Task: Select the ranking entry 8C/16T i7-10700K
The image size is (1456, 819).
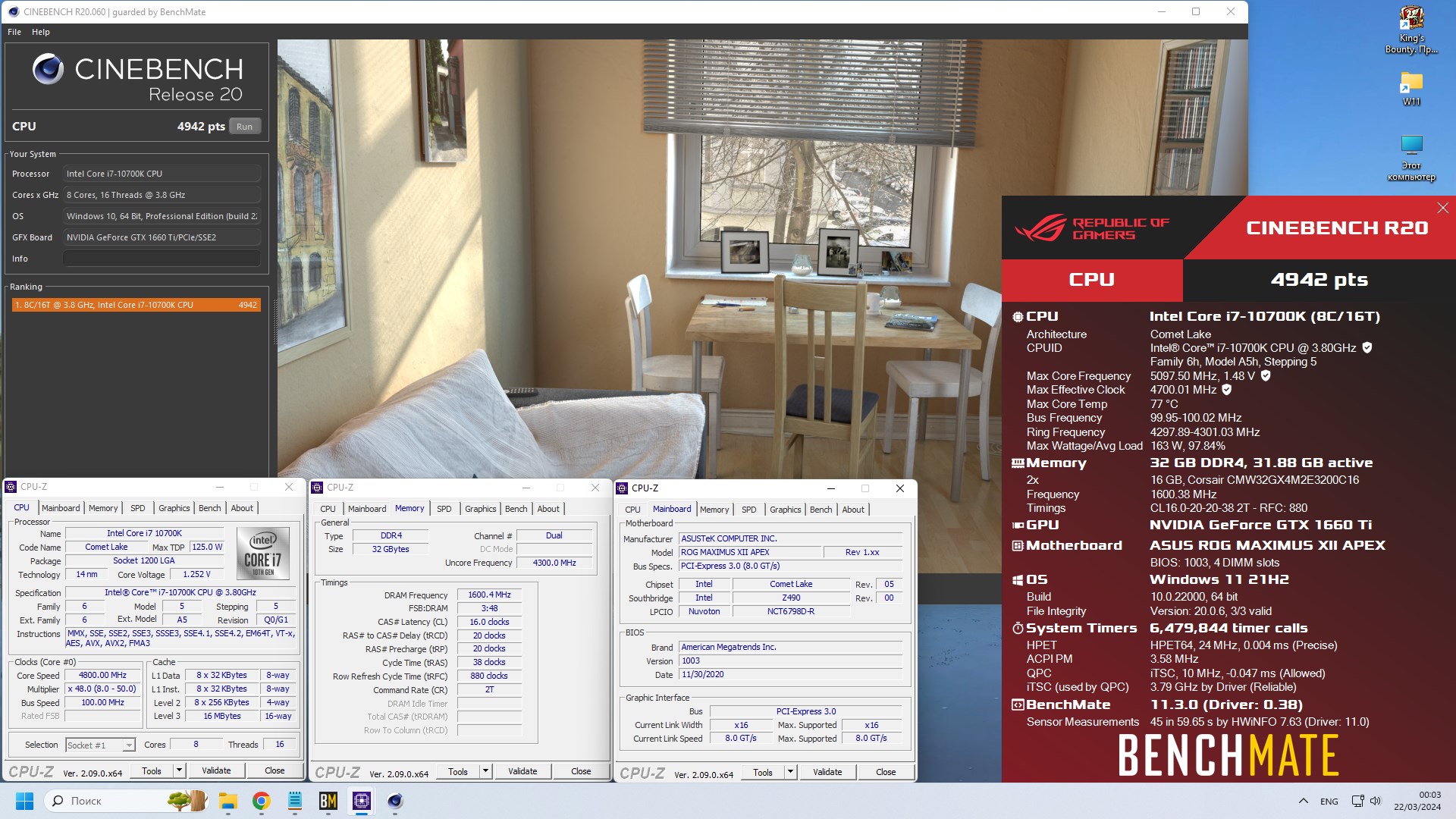Action: pyautogui.click(x=136, y=305)
